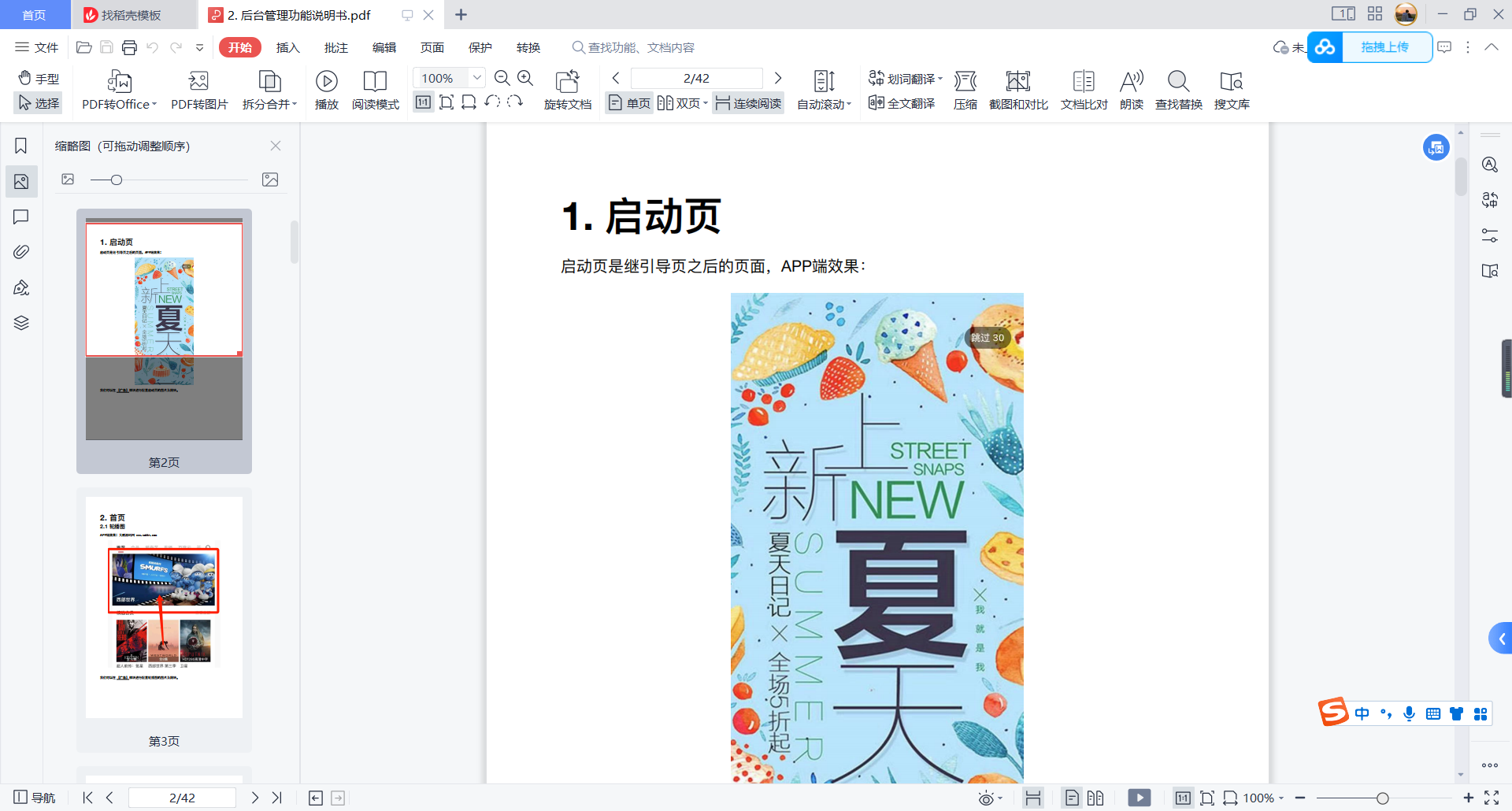The height and width of the screenshot is (811, 1512).
Task: Click the 压缩 compress tool
Action: coord(965,89)
